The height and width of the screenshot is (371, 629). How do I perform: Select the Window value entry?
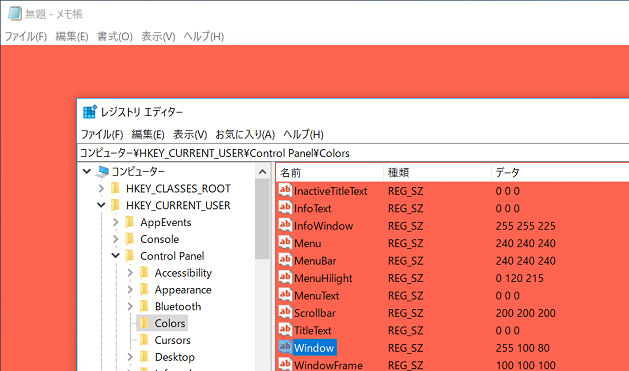(x=314, y=348)
